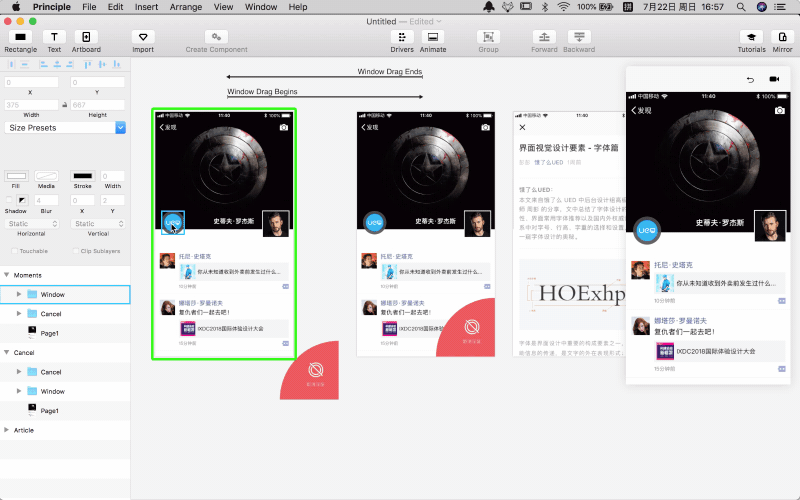Click the record video icon in preview

(773, 79)
